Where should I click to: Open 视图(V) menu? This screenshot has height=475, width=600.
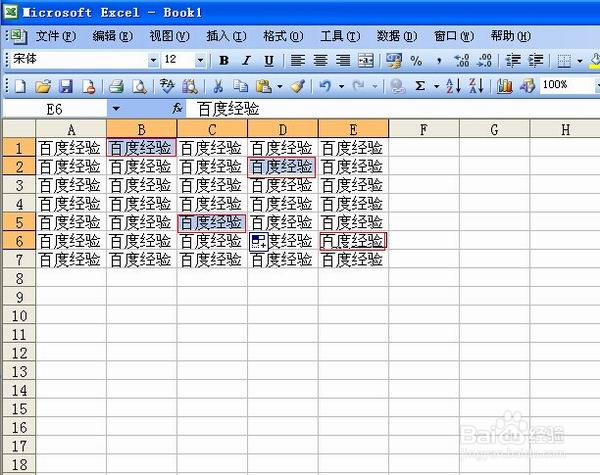click(x=170, y=36)
